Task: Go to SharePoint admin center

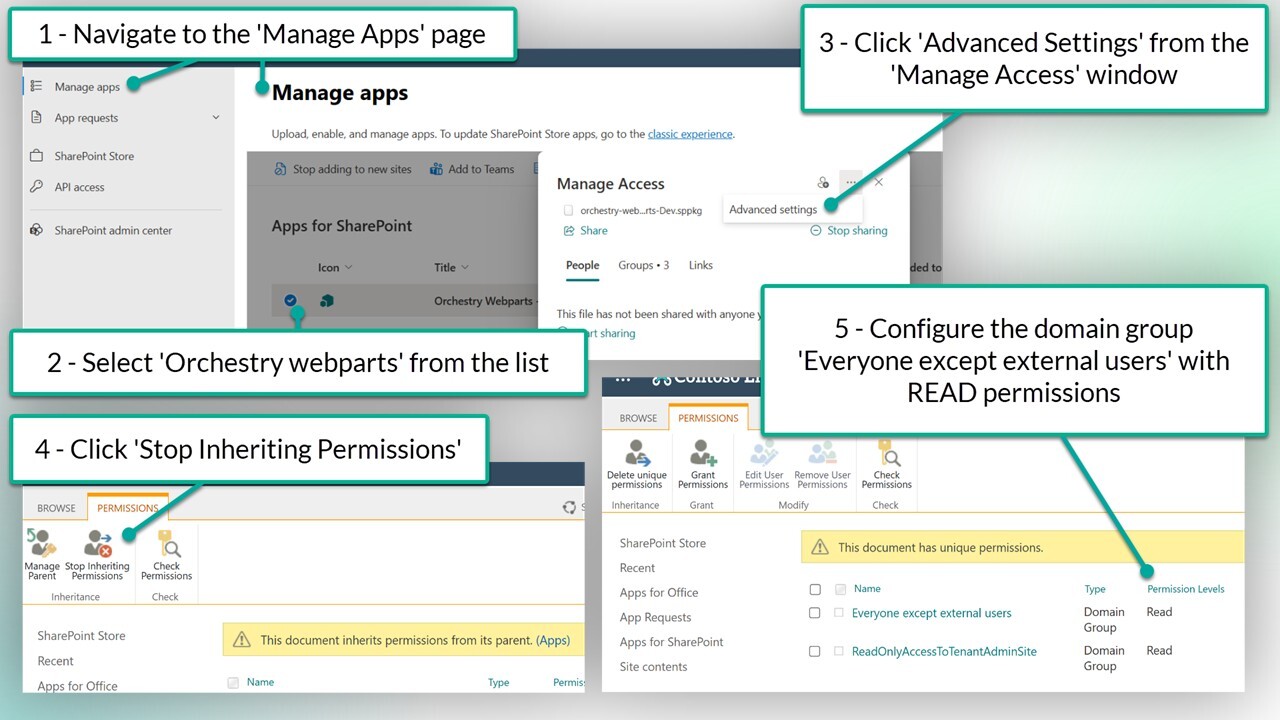Action: 113,230
